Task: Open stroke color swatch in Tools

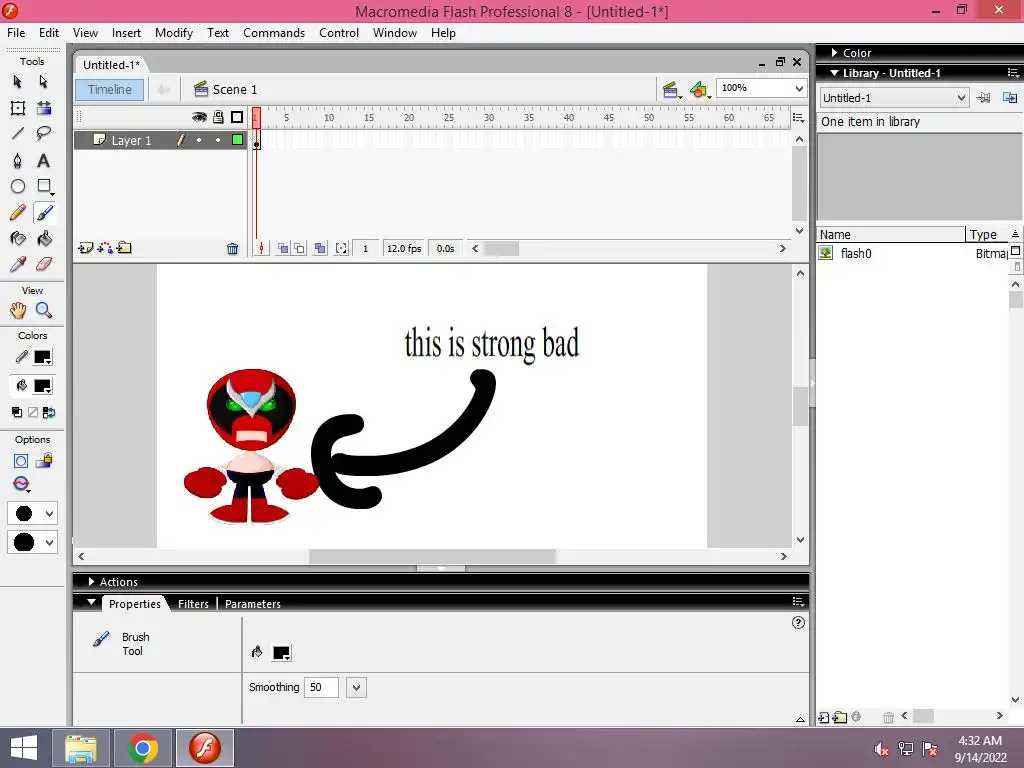Action: [x=42, y=357]
